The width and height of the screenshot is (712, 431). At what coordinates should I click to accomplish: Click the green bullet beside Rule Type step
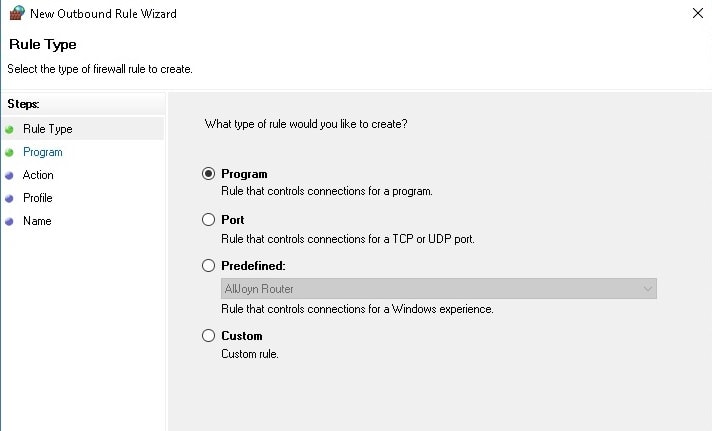click(9, 129)
